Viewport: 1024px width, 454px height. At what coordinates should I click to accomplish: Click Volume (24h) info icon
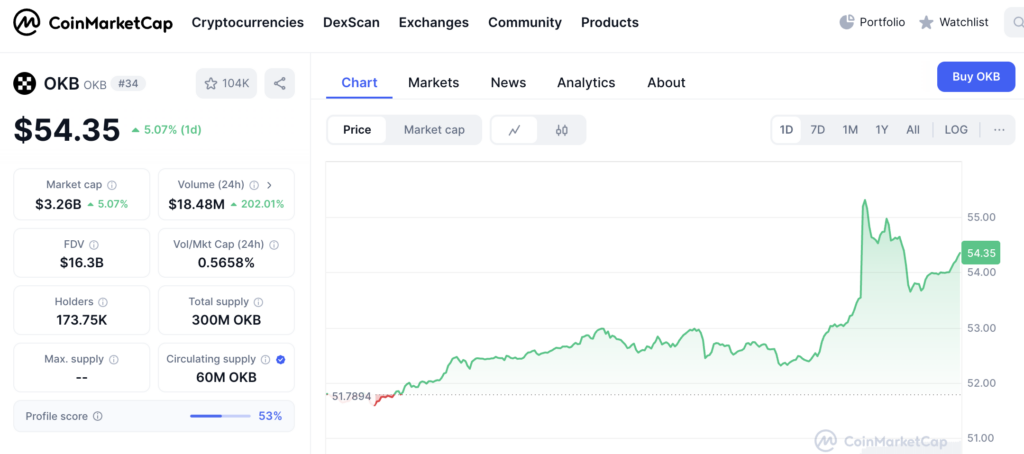pos(254,186)
